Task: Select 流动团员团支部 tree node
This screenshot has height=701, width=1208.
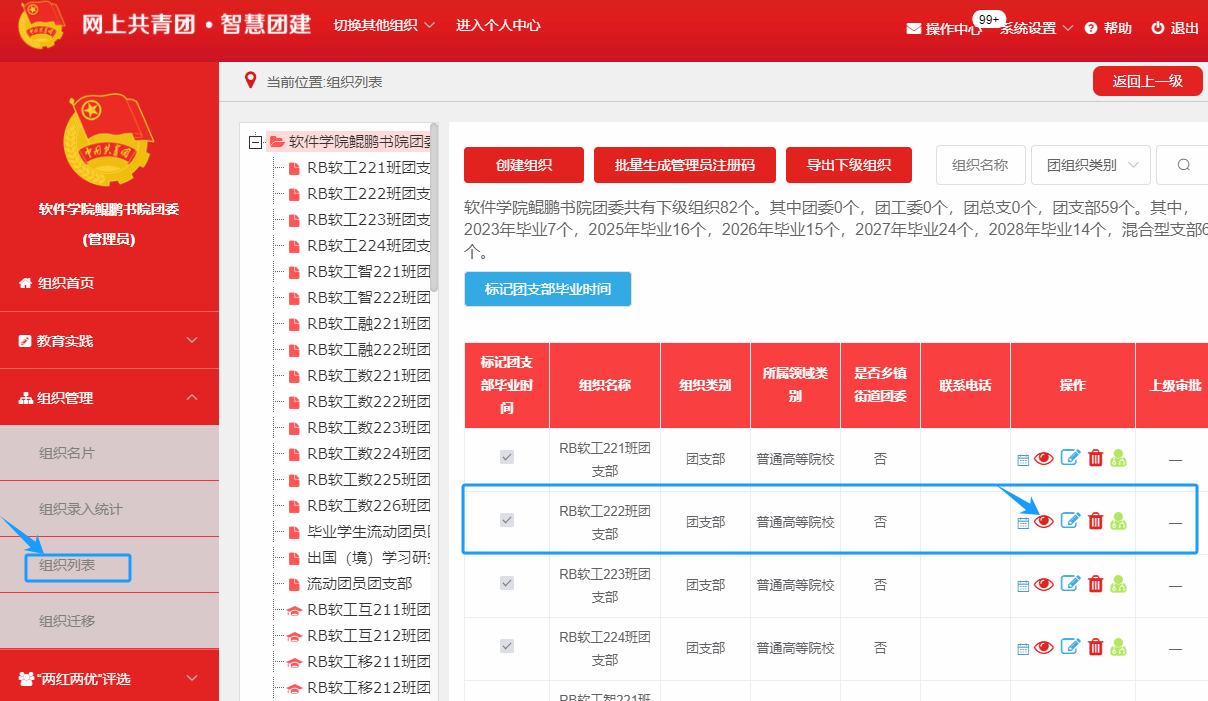Action: [359, 583]
